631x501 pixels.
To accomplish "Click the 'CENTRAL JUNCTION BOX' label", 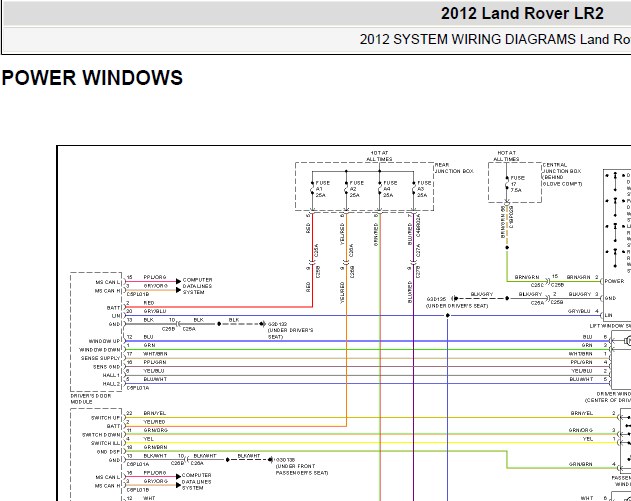I will coord(562,174).
